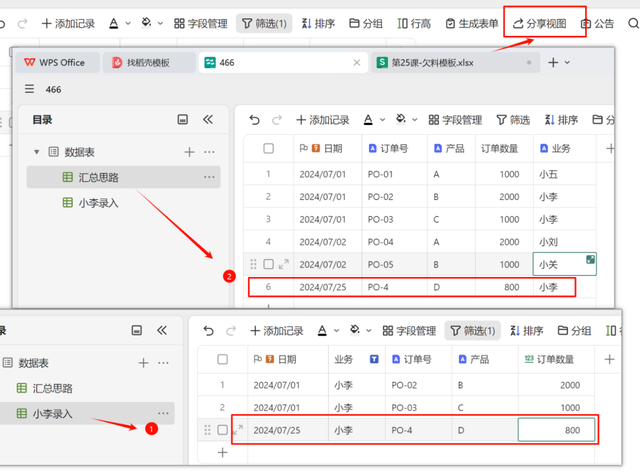Close the 466 tab
This screenshot has height=475, width=640.
coord(357,62)
